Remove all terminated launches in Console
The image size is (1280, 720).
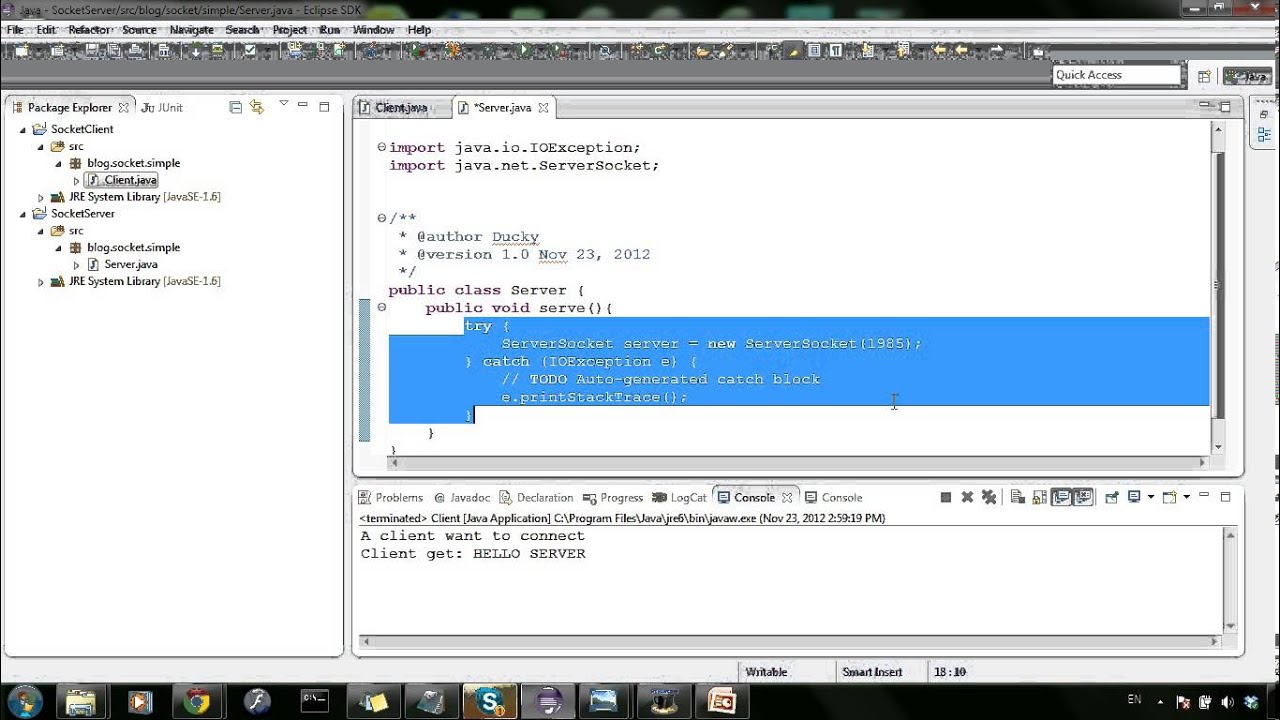tap(989, 497)
